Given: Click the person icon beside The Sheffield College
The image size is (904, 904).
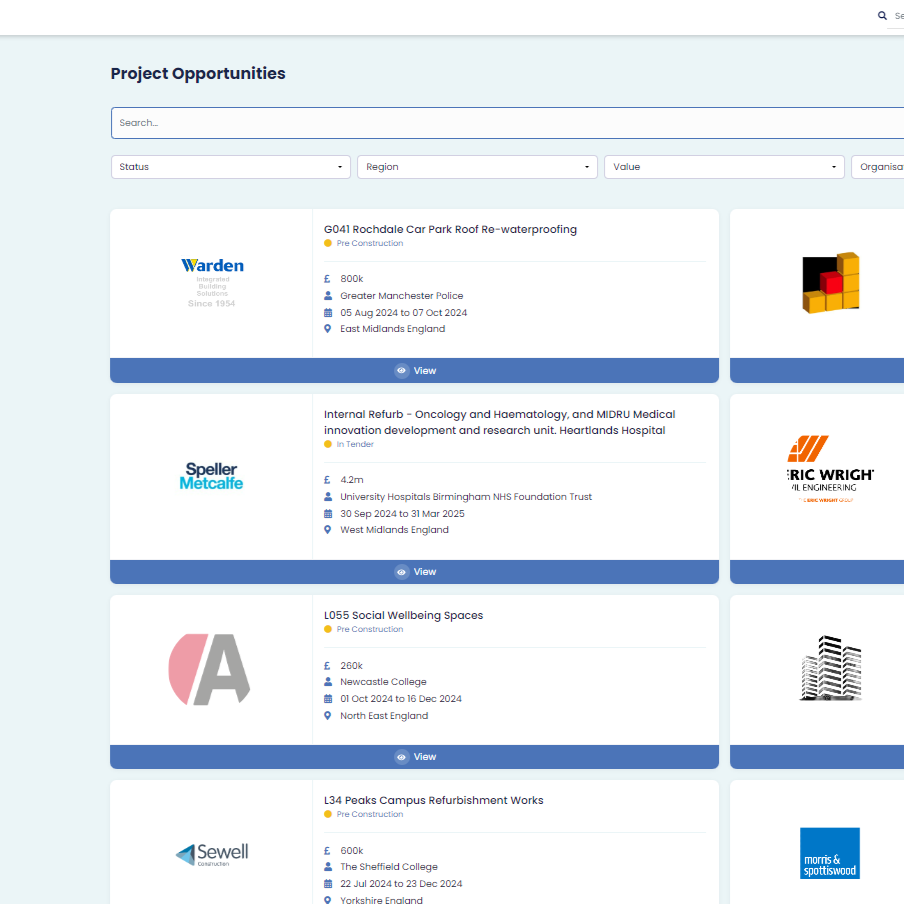Looking at the screenshot, I should pos(328,867).
